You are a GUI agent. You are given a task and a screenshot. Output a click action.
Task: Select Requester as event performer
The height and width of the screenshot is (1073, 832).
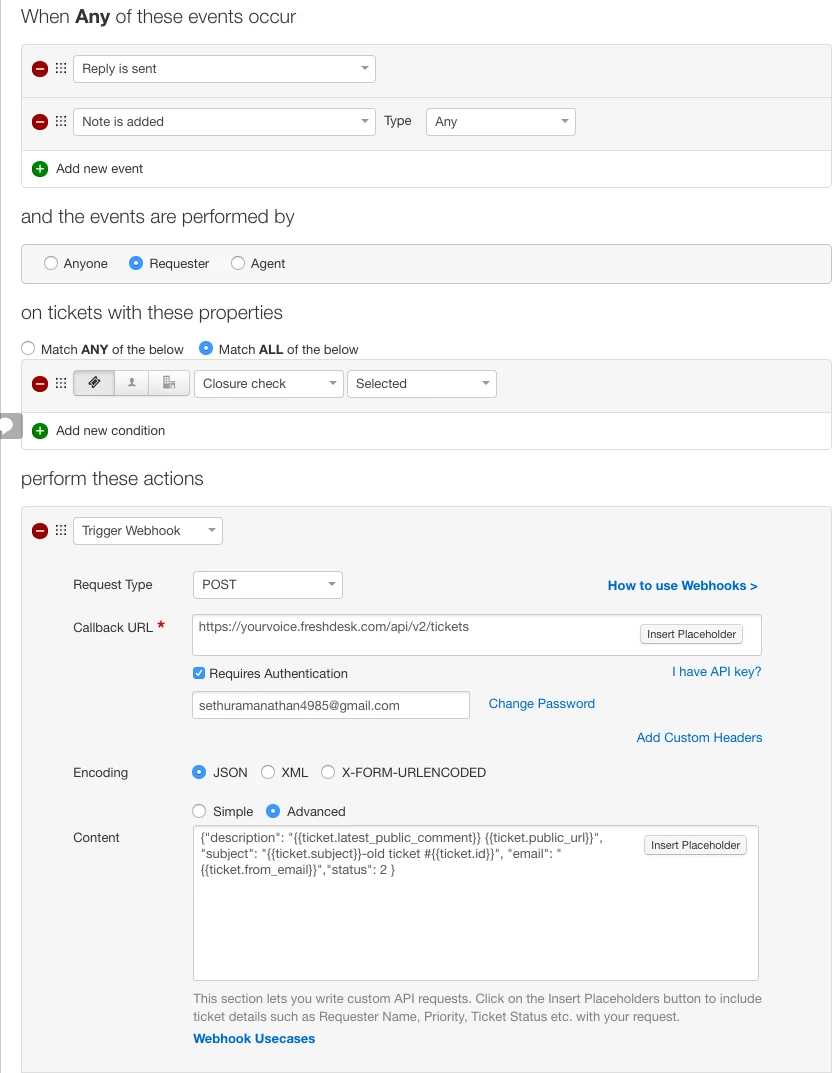[x=136, y=263]
